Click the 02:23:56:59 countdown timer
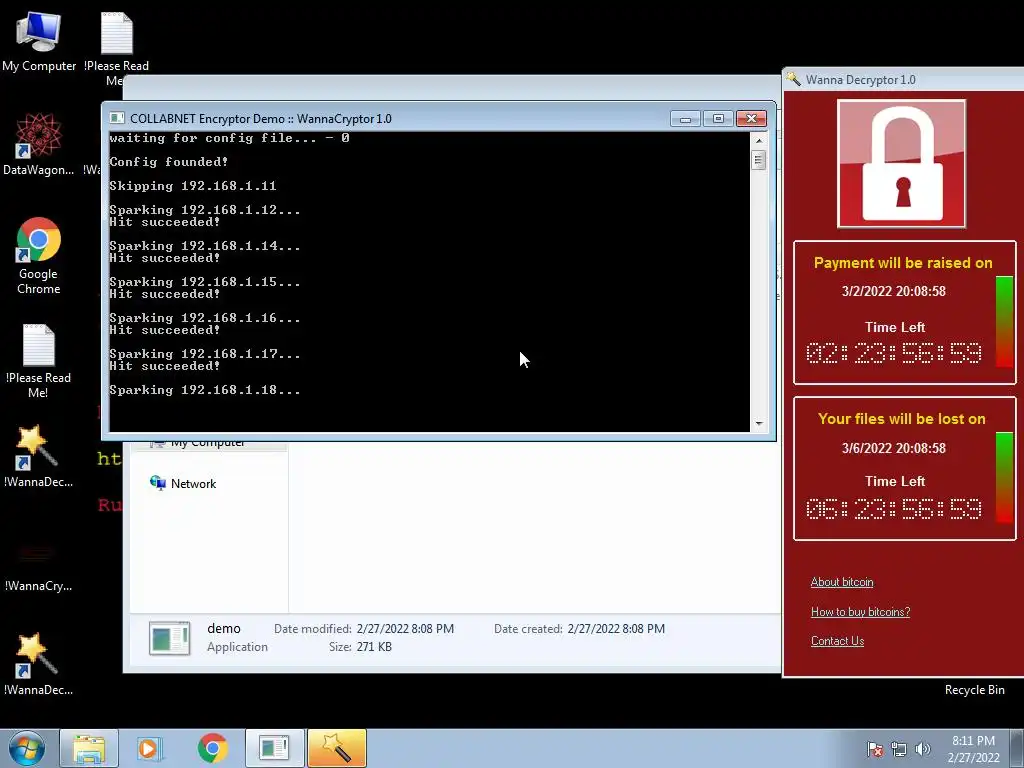Image resolution: width=1024 pixels, height=768 pixels. tap(893, 353)
